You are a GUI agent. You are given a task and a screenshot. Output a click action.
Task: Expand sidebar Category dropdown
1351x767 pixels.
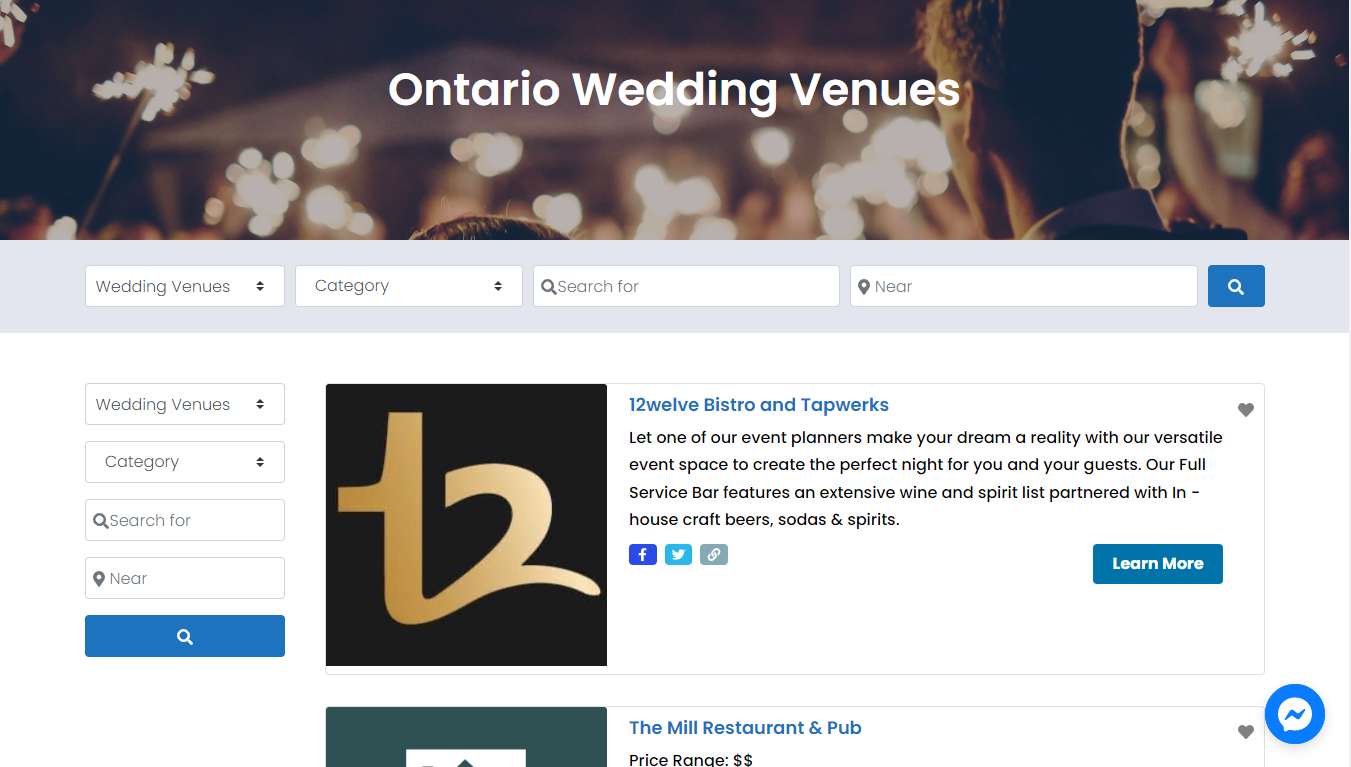click(185, 462)
